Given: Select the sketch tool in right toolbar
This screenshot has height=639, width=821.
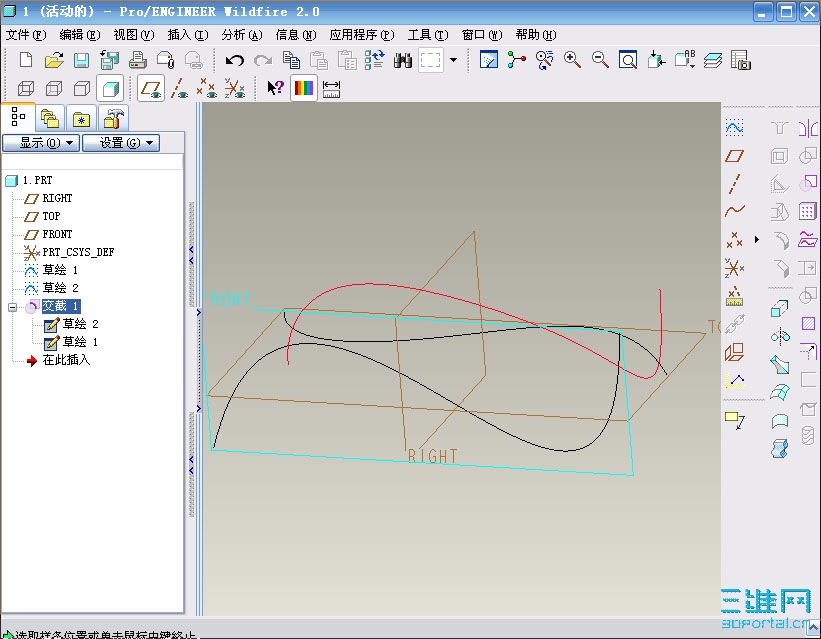Looking at the screenshot, I should click(x=734, y=127).
